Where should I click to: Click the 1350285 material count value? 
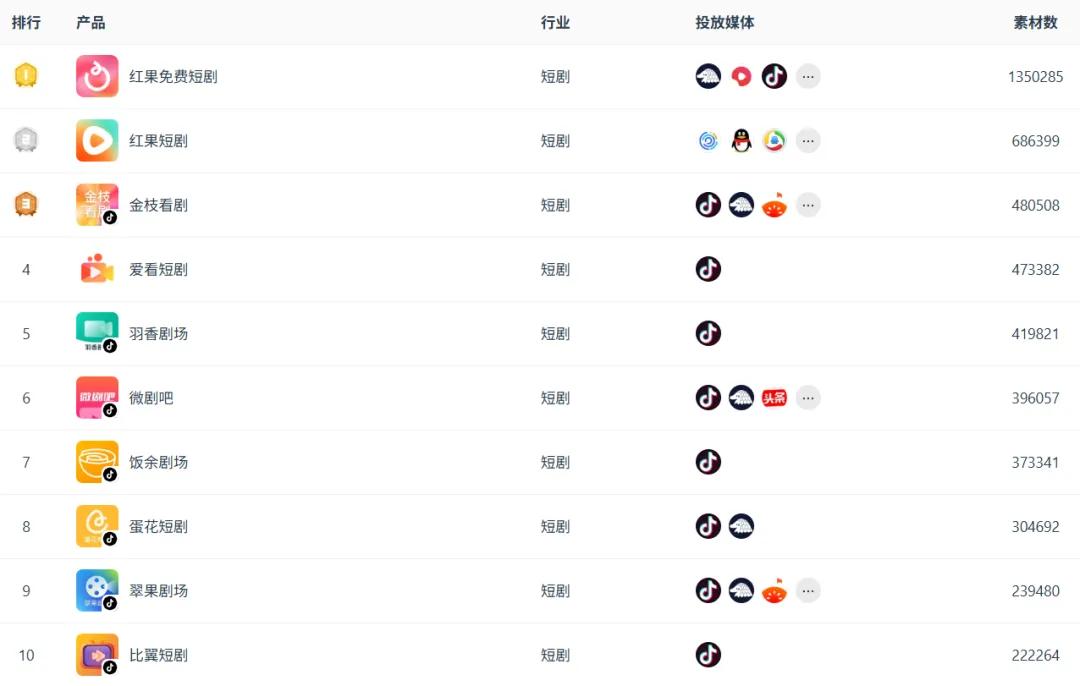[x=1035, y=77]
